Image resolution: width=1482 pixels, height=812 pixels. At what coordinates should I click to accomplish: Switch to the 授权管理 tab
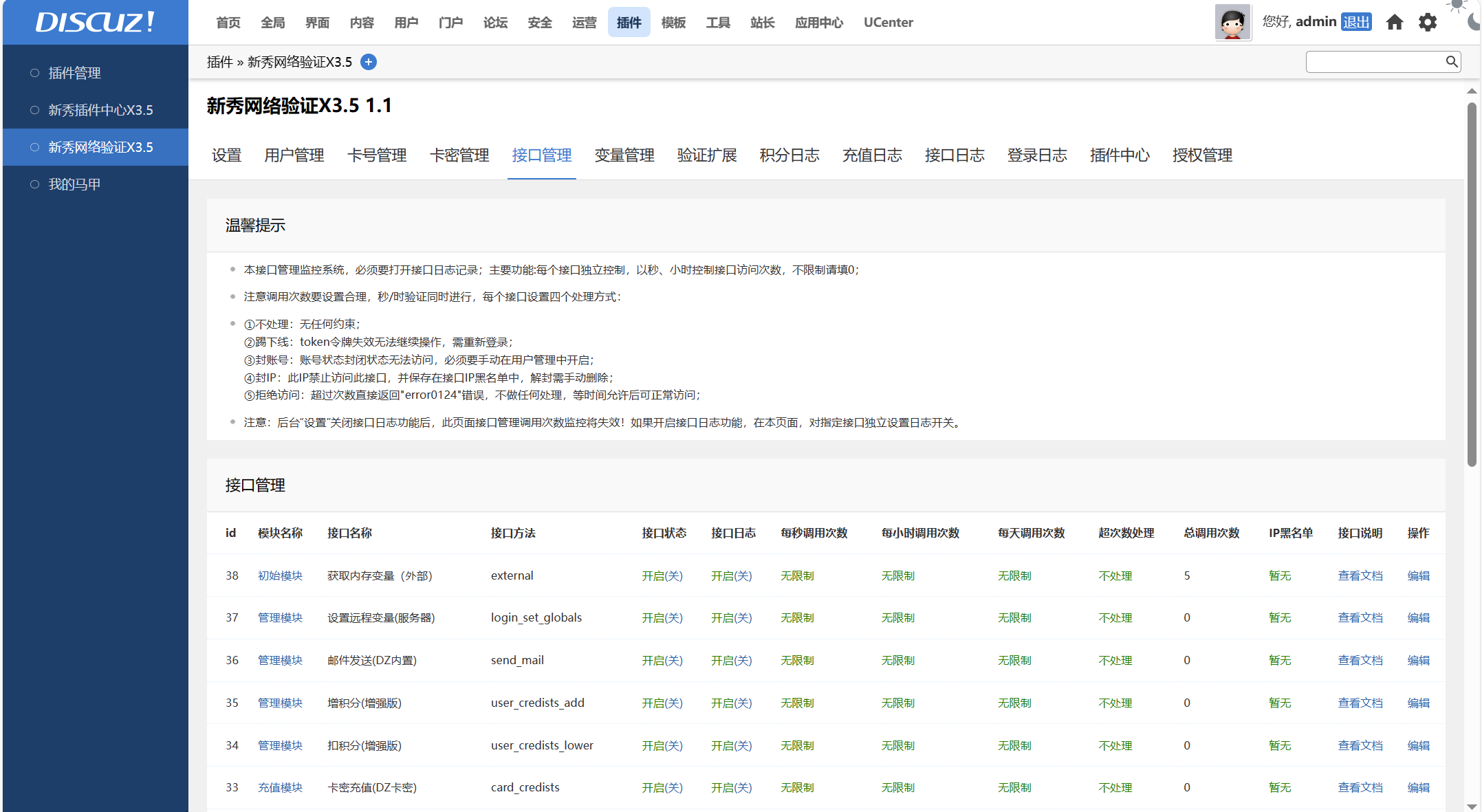[x=1202, y=155]
